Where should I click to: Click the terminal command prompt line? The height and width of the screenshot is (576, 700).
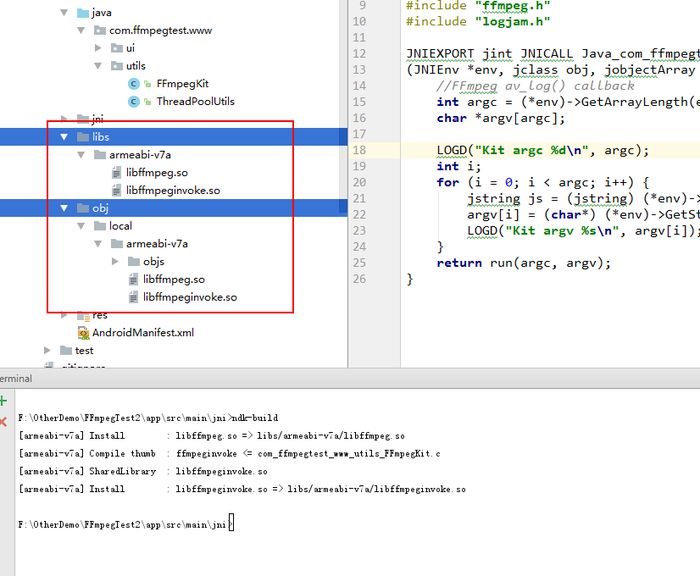click(125, 523)
